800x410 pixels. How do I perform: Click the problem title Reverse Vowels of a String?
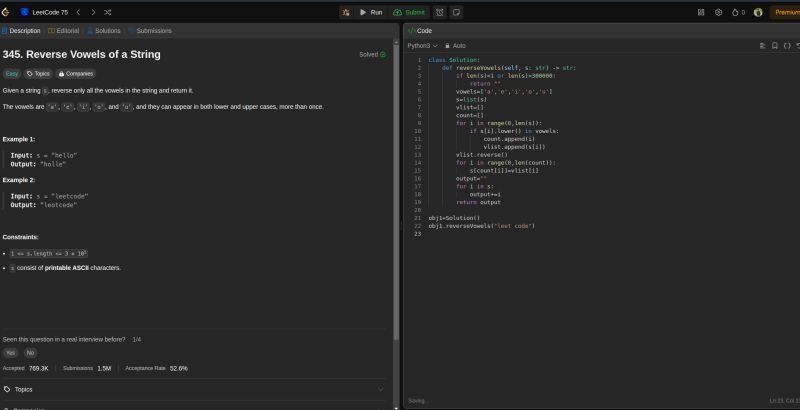point(82,55)
